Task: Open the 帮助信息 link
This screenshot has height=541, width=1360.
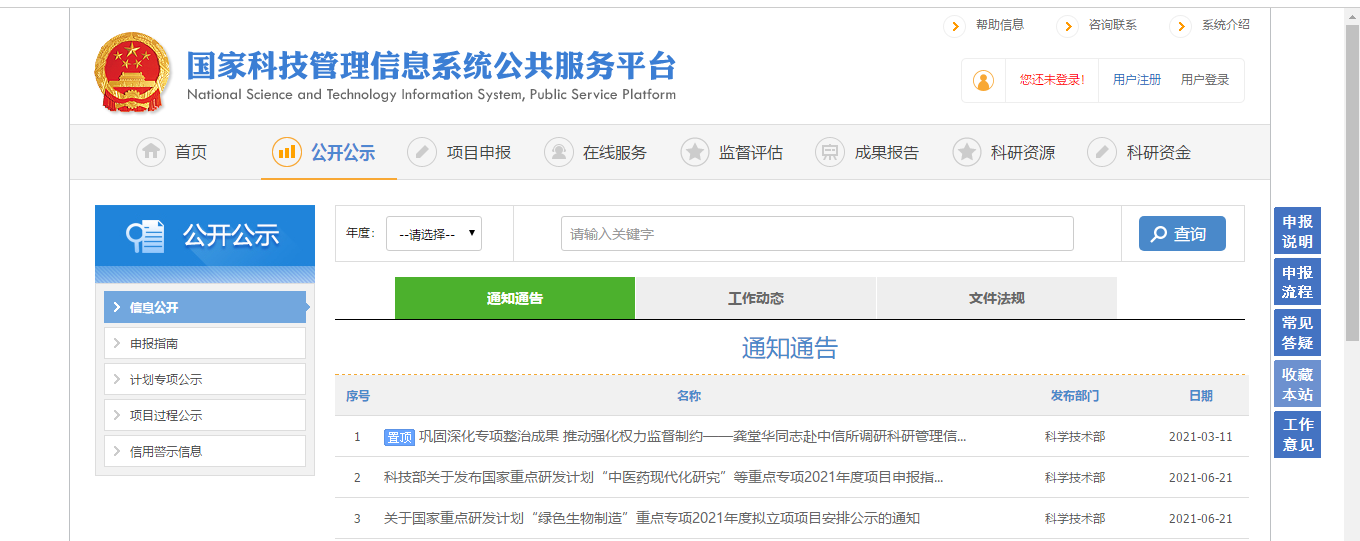Action: (x=1000, y=25)
